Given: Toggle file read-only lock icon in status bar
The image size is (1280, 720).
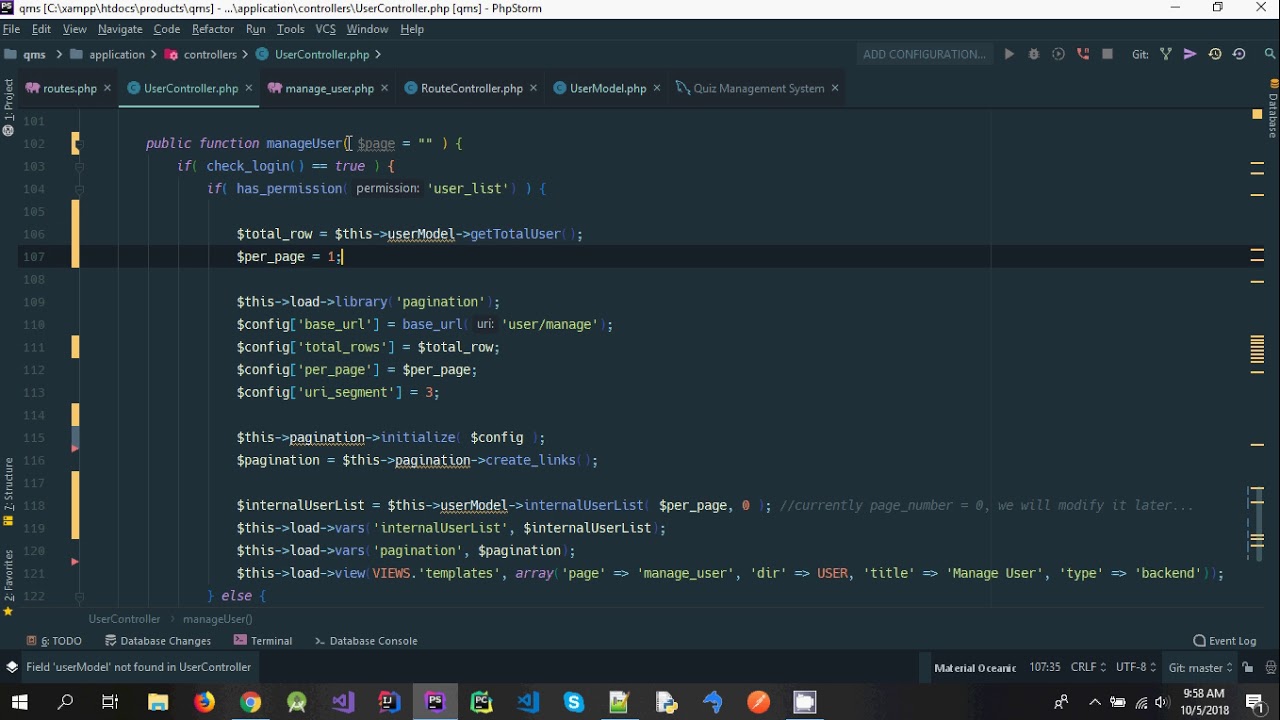Looking at the screenshot, I should click(x=1248, y=667).
